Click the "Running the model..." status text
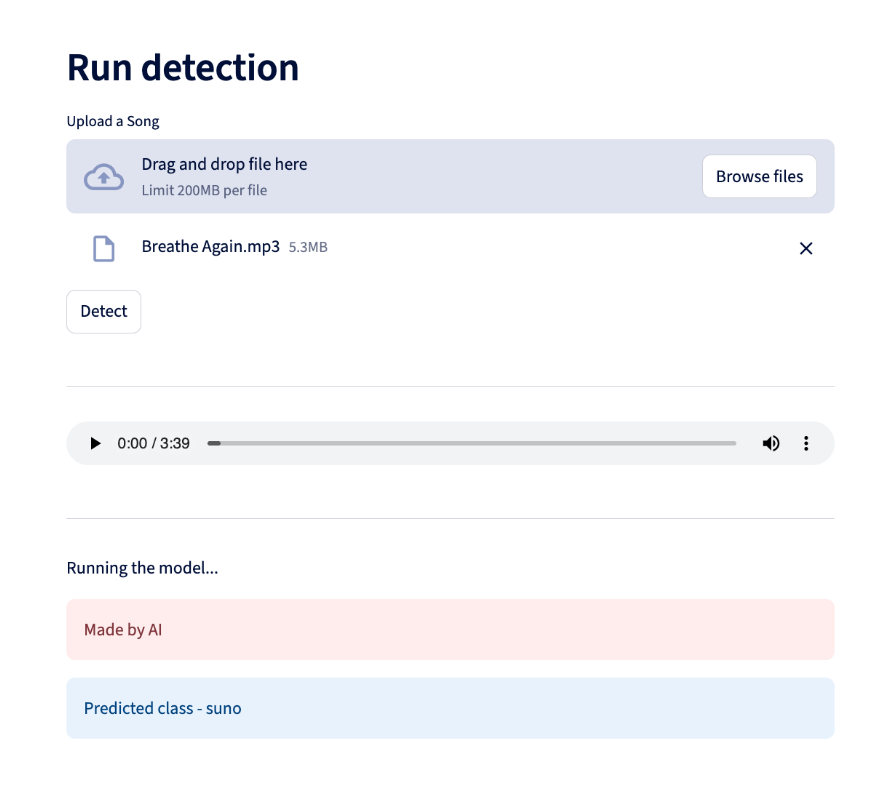The height and width of the screenshot is (800, 892). pos(142,568)
